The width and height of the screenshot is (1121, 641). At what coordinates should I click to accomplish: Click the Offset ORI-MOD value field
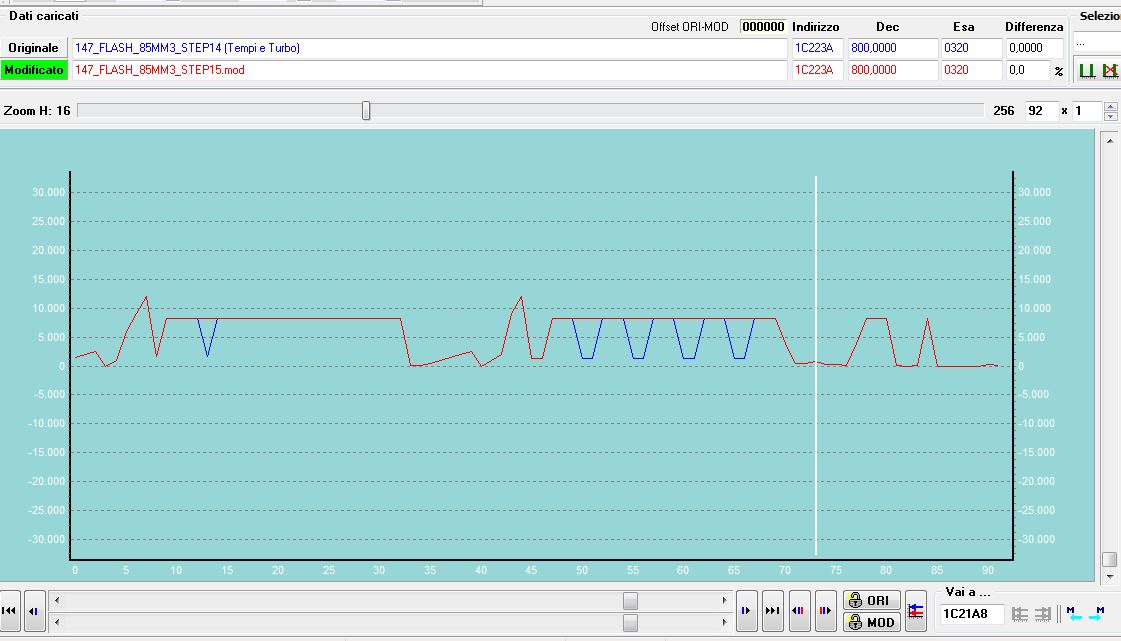point(762,27)
